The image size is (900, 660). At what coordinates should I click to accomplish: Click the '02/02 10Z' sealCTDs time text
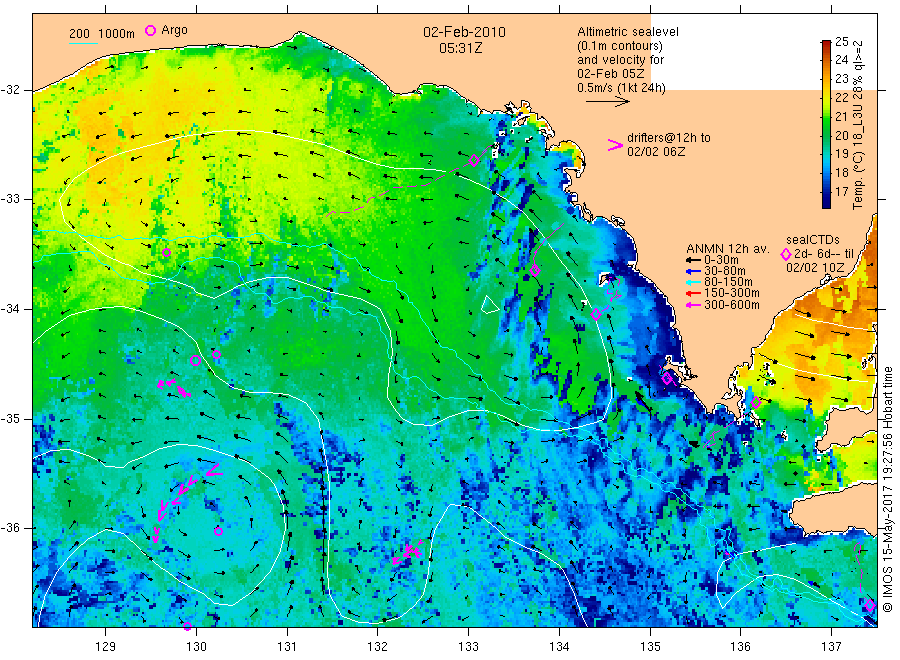[x=815, y=267]
